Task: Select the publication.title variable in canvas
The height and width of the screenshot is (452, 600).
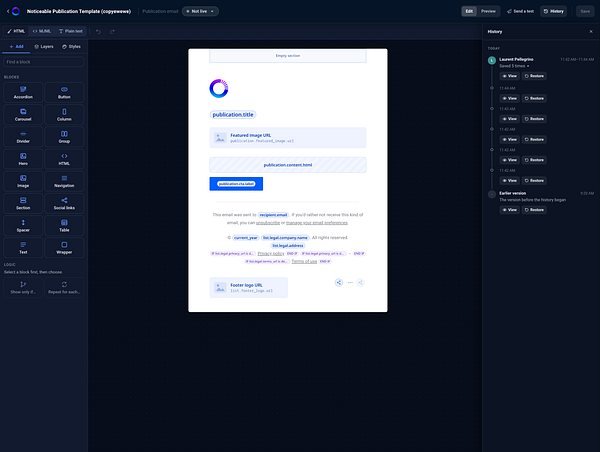Action: point(233,114)
